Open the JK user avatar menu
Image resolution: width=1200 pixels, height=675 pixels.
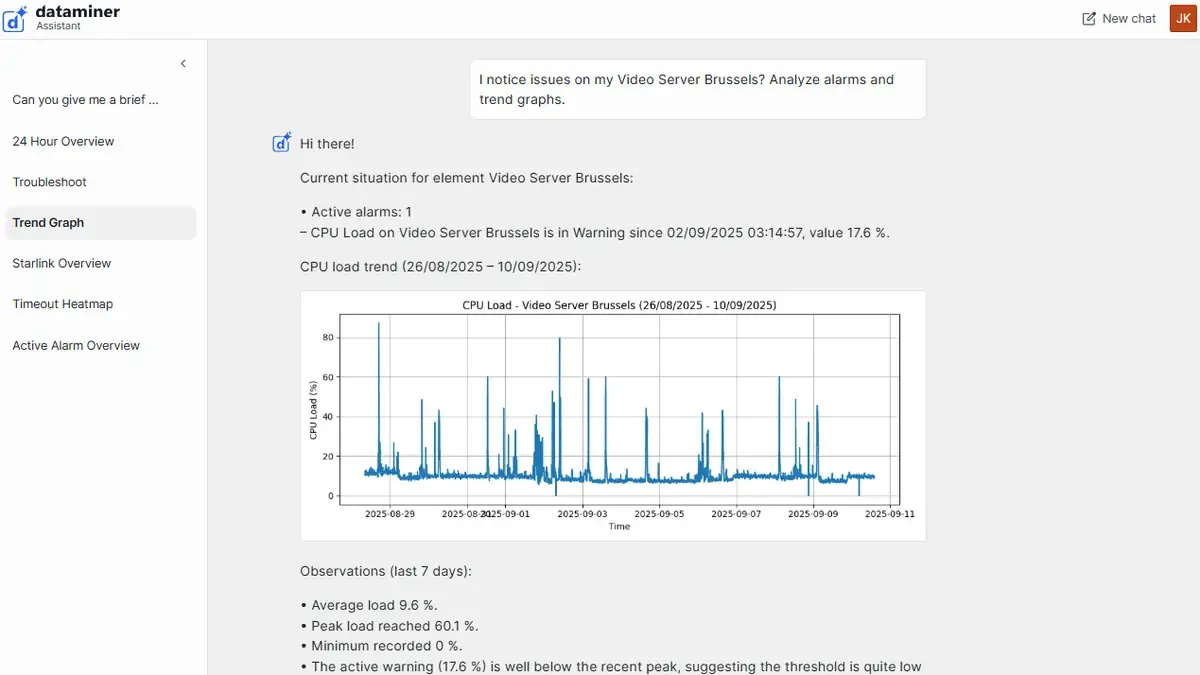point(1183,18)
